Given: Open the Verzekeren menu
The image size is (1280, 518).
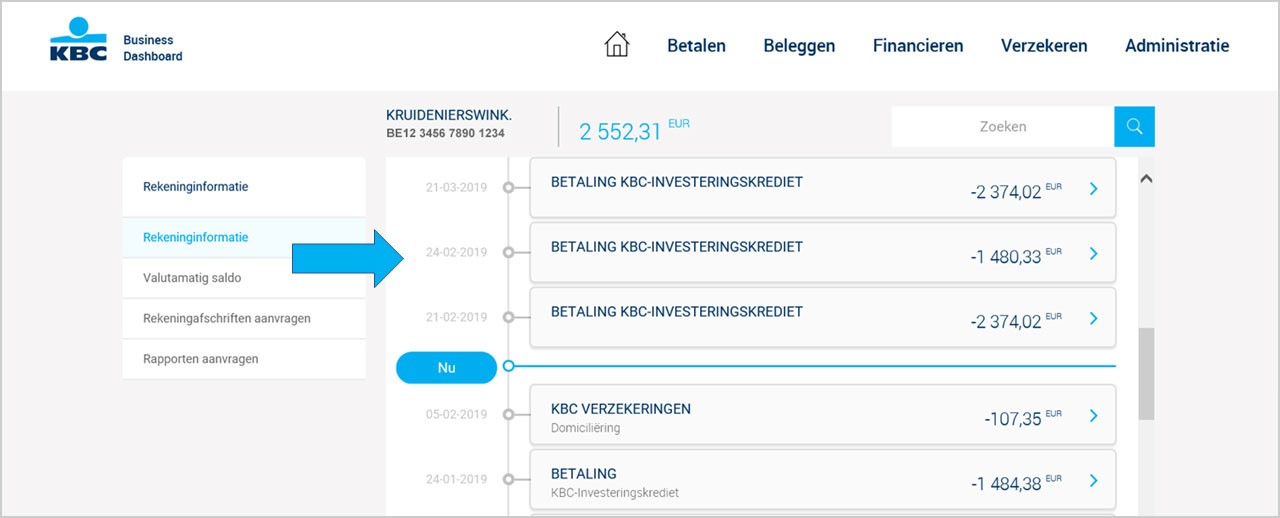Looking at the screenshot, I should click(x=1044, y=45).
